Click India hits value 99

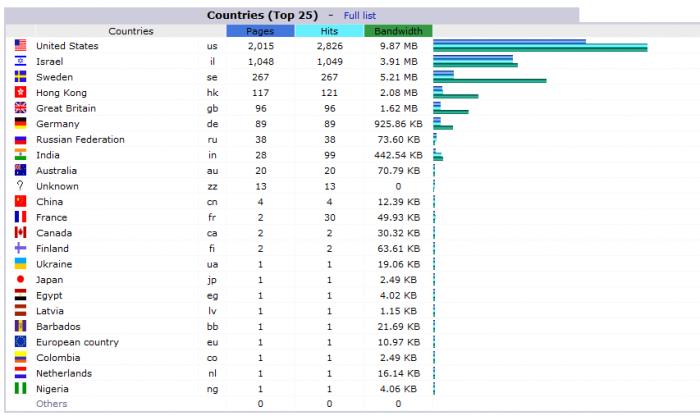(329, 155)
